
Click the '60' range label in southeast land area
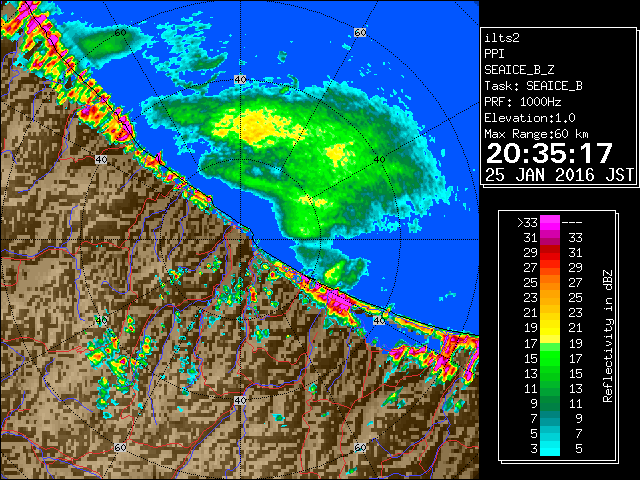pyautogui.click(x=360, y=447)
